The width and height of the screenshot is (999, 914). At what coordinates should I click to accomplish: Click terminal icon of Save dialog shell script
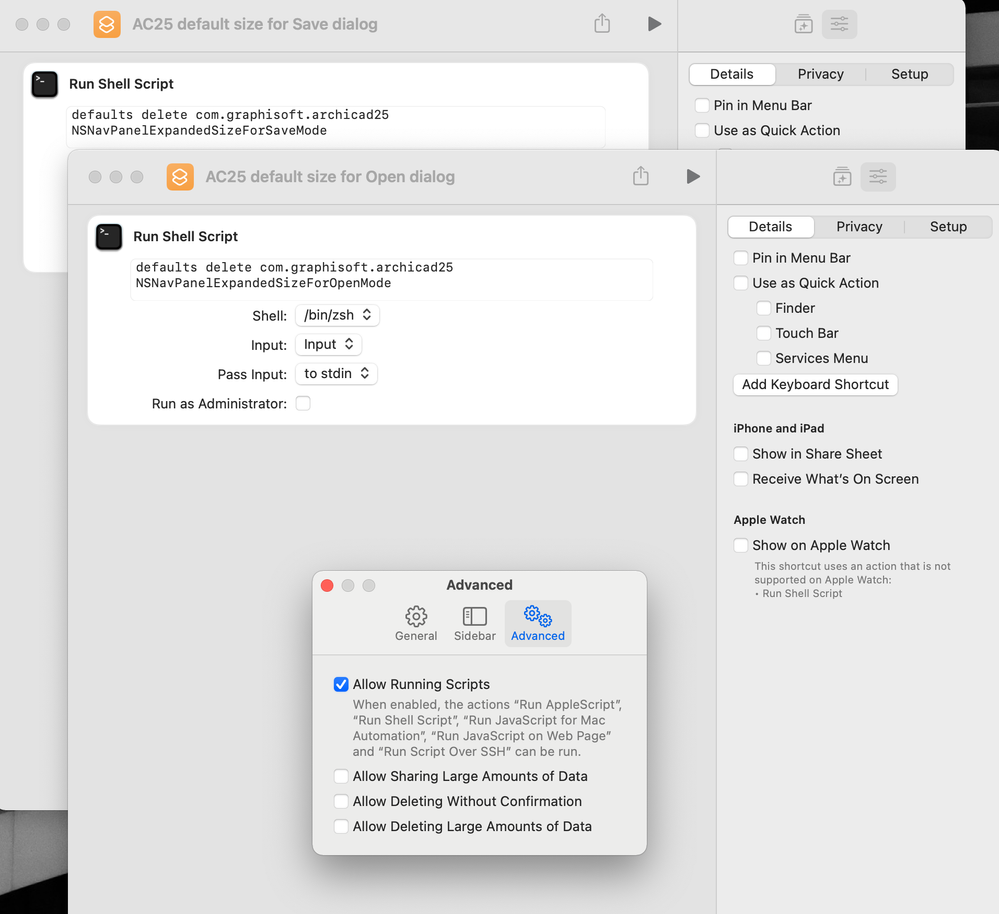point(45,84)
